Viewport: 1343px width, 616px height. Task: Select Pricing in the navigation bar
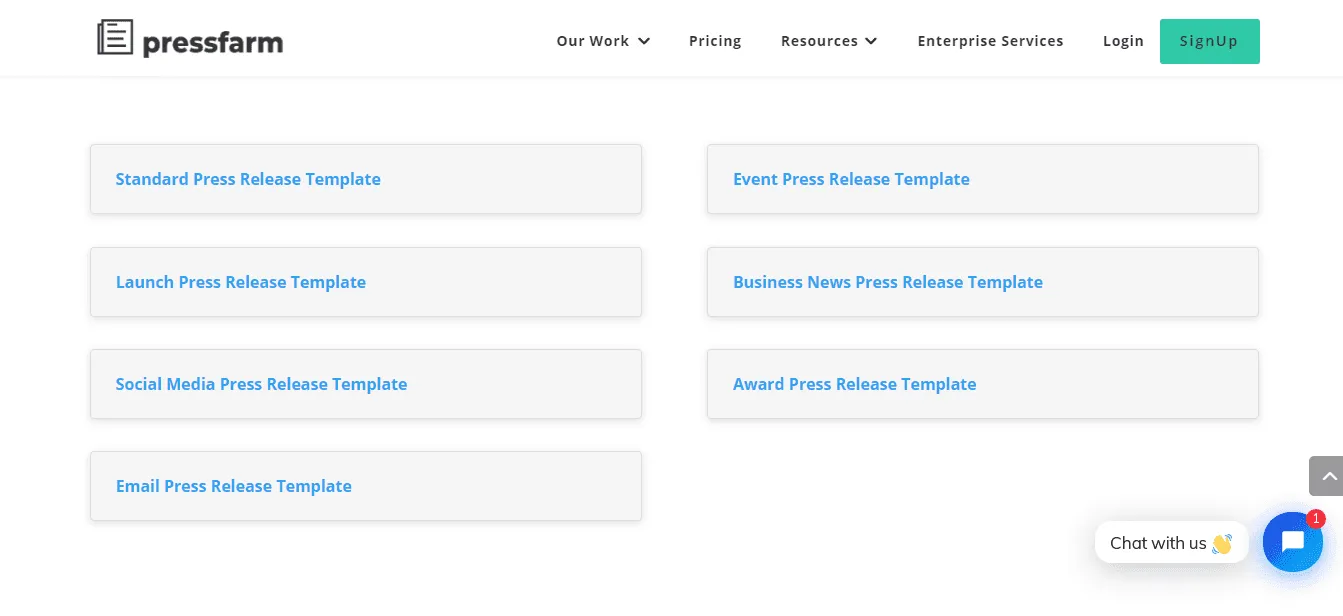714,41
